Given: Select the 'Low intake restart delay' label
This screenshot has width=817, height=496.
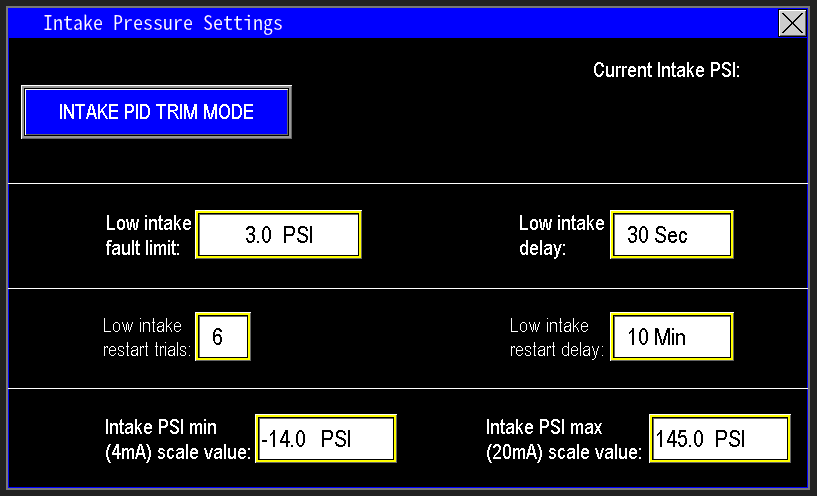Looking at the screenshot, I should 556,338.
